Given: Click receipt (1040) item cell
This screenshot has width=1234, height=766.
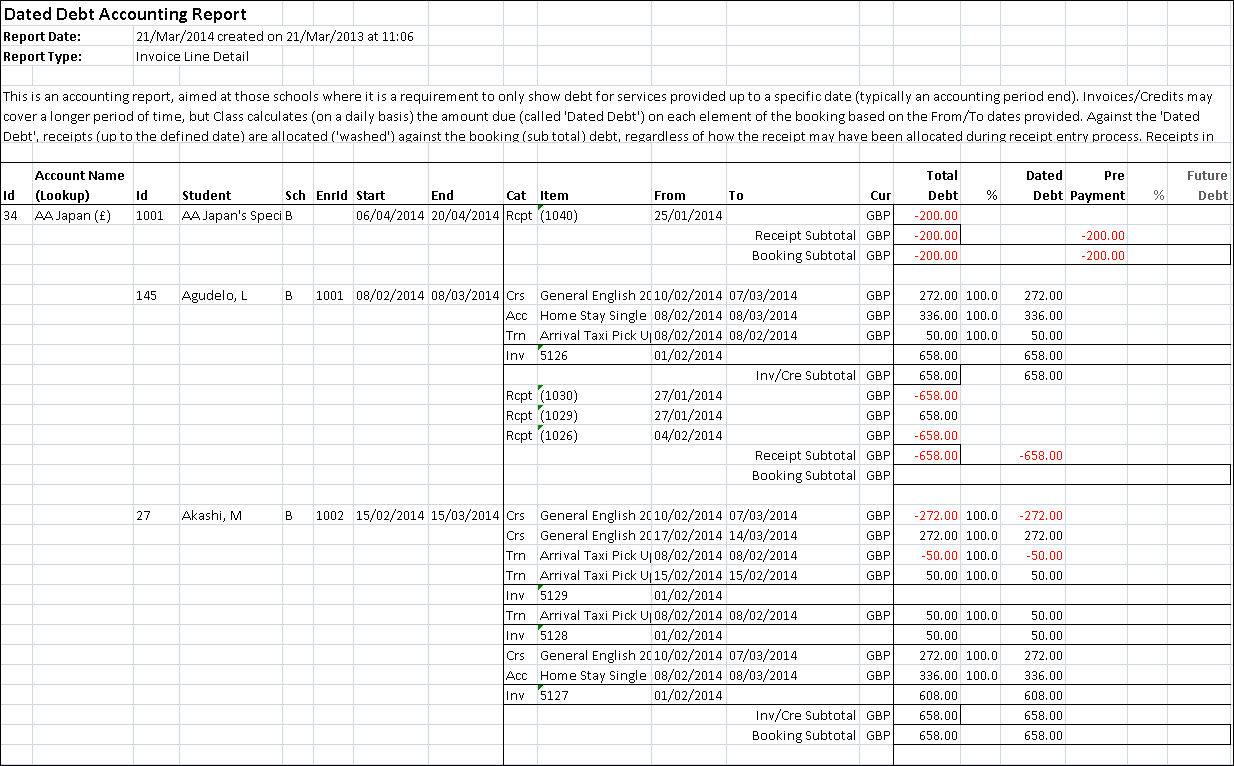Looking at the screenshot, I should click(558, 216).
